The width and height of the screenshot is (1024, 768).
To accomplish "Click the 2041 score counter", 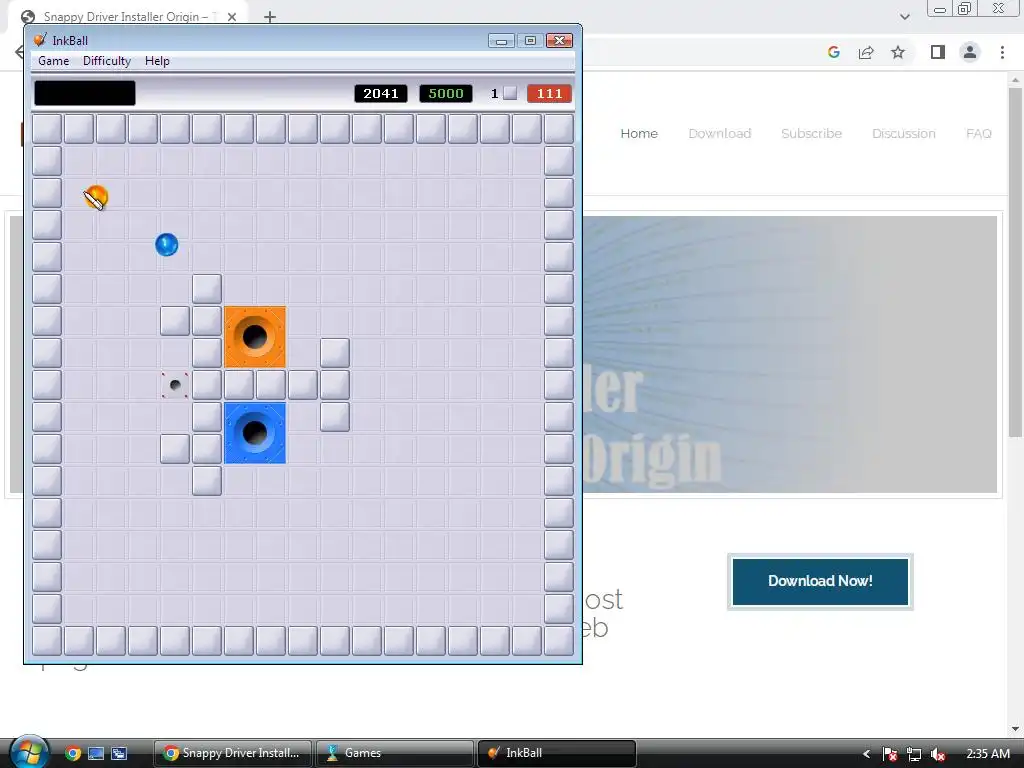I will point(381,93).
